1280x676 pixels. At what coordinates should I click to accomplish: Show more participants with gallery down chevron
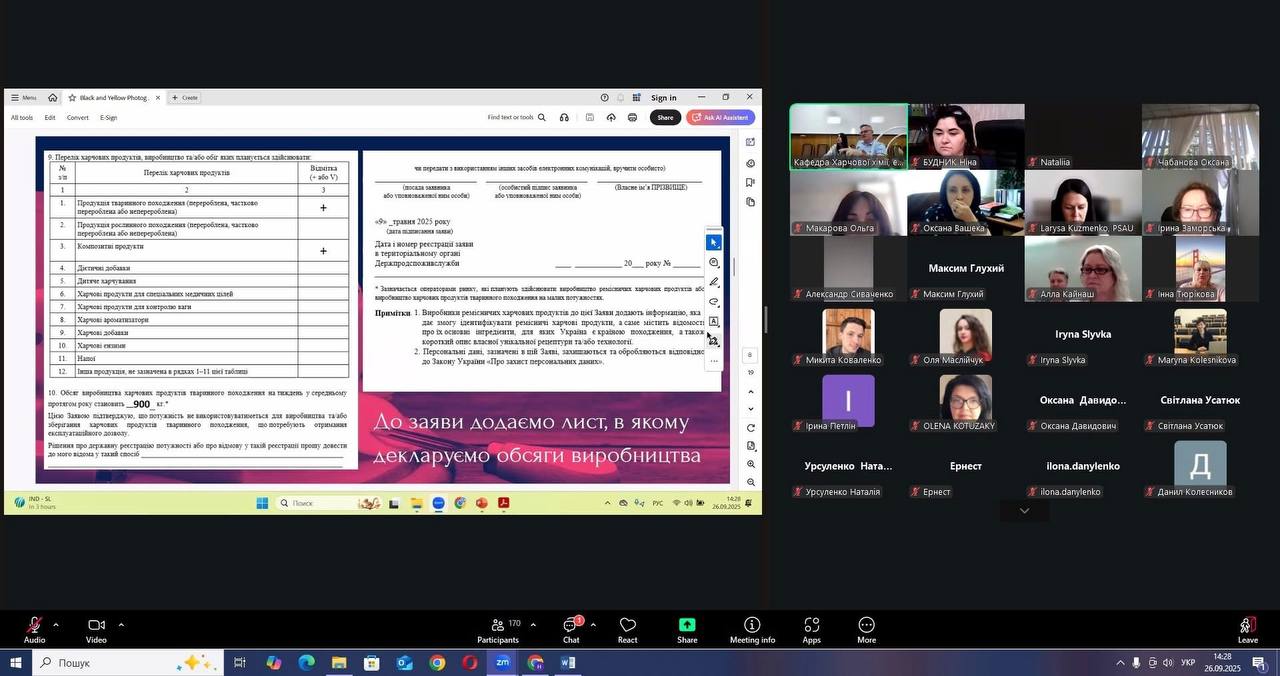click(1024, 511)
